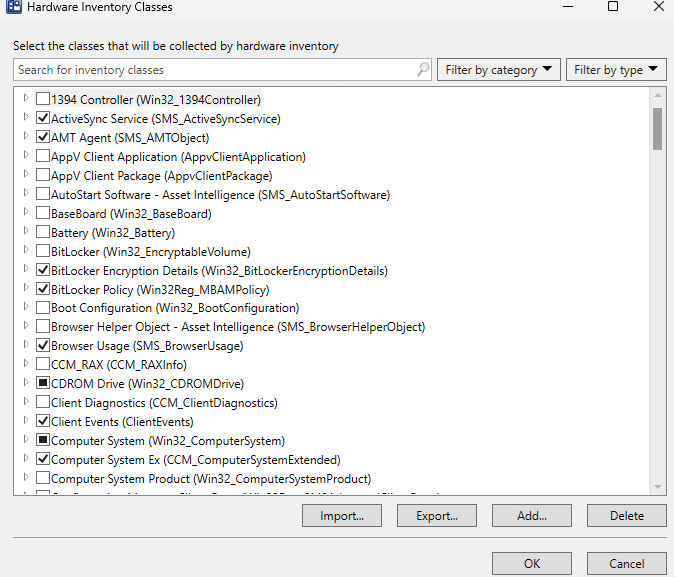
Task: Select the AMT Agent (SMS_AMTObject) row text
Action: (130, 138)
